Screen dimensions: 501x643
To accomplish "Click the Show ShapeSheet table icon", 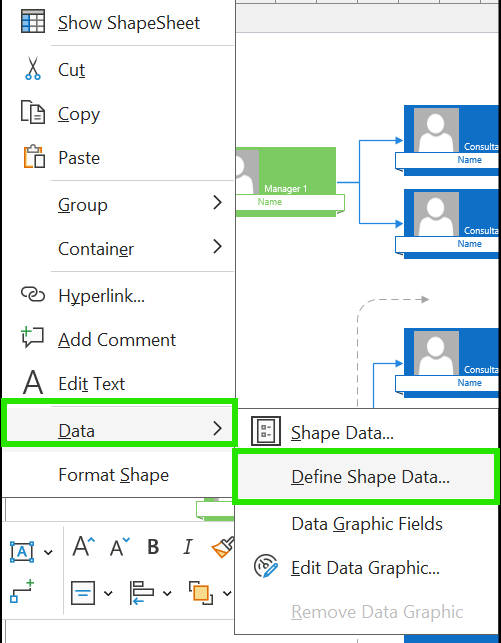I will point(32,22).
